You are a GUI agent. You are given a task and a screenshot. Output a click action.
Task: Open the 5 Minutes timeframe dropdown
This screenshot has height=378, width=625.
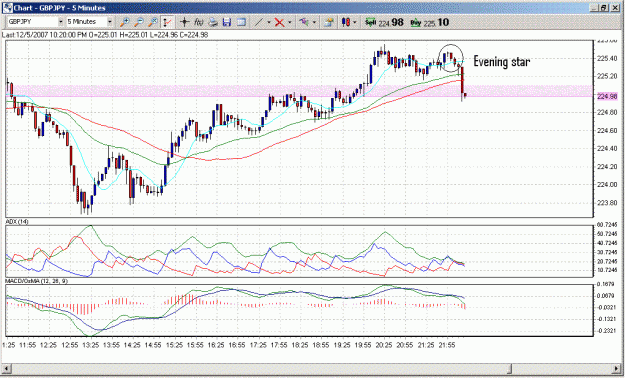(x=110, y=22)
